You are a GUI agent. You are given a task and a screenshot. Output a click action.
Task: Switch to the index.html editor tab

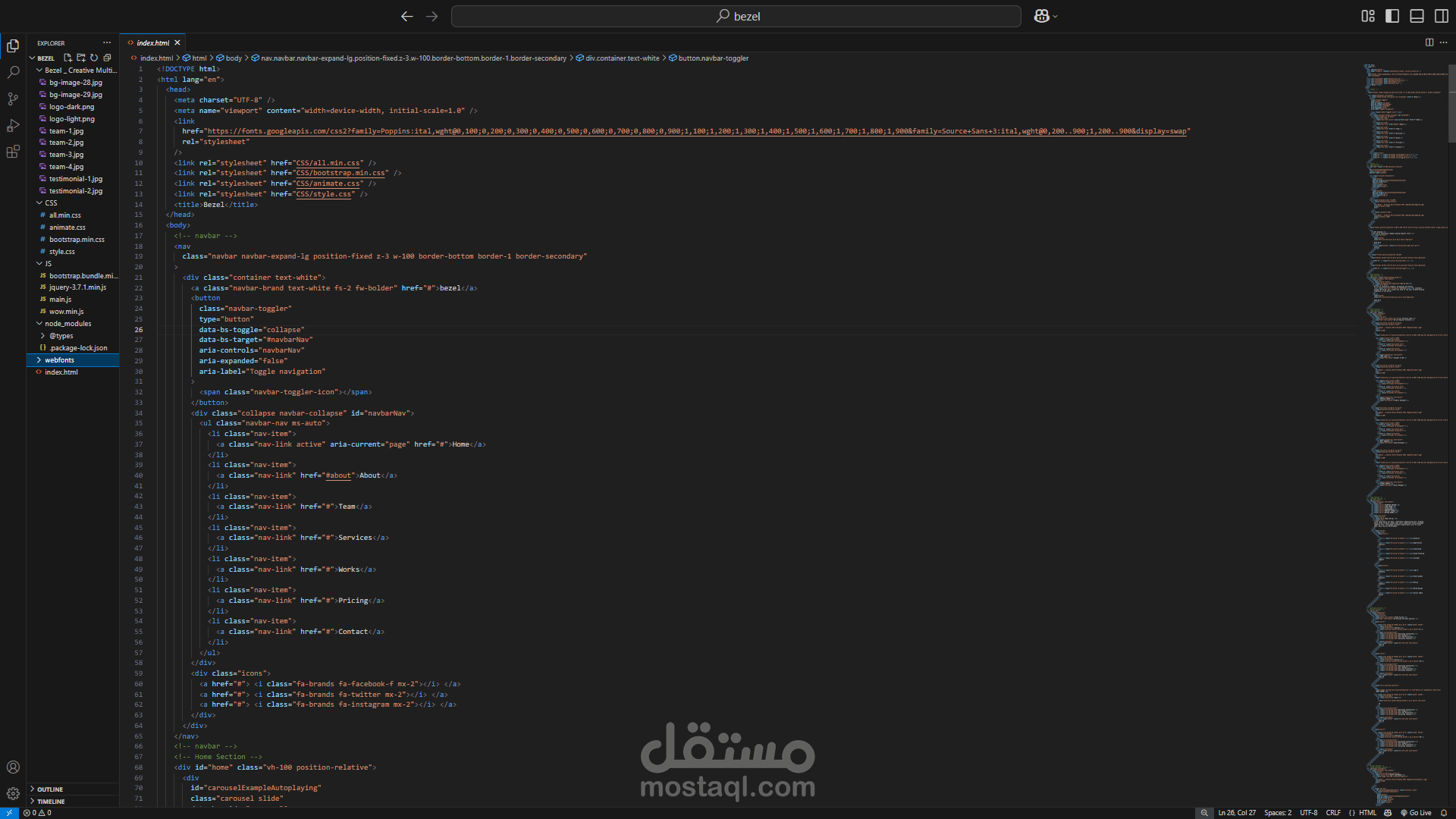tap(152, 43)
